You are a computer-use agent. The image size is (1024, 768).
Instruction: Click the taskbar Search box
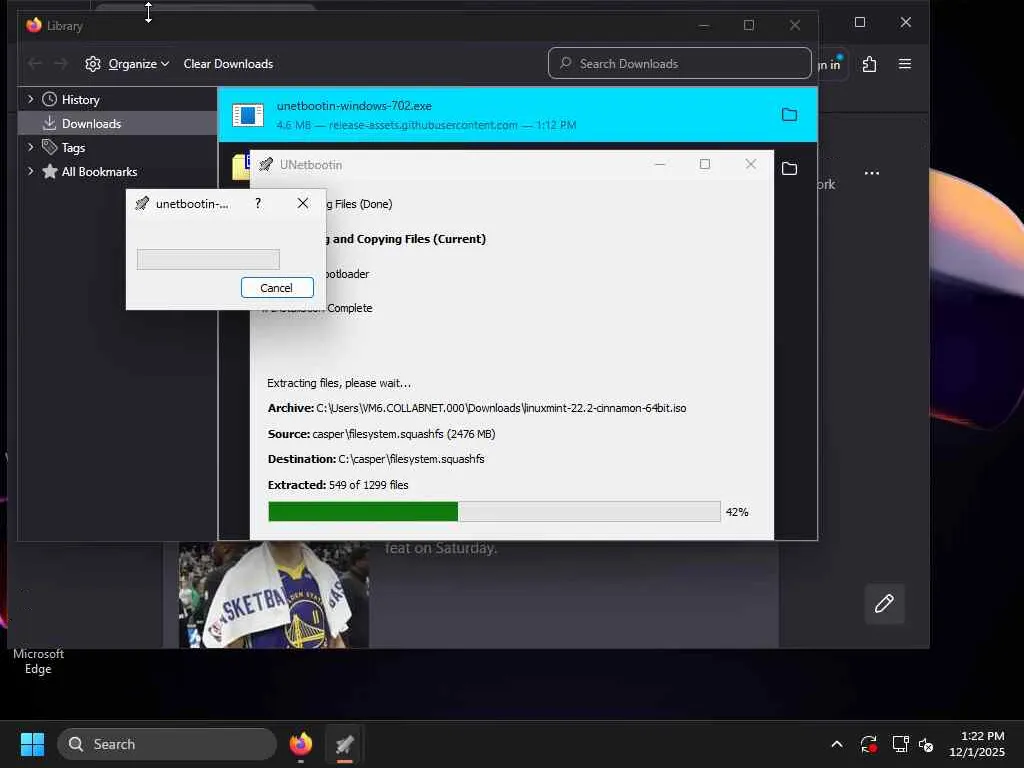click(x=167, y=744)
